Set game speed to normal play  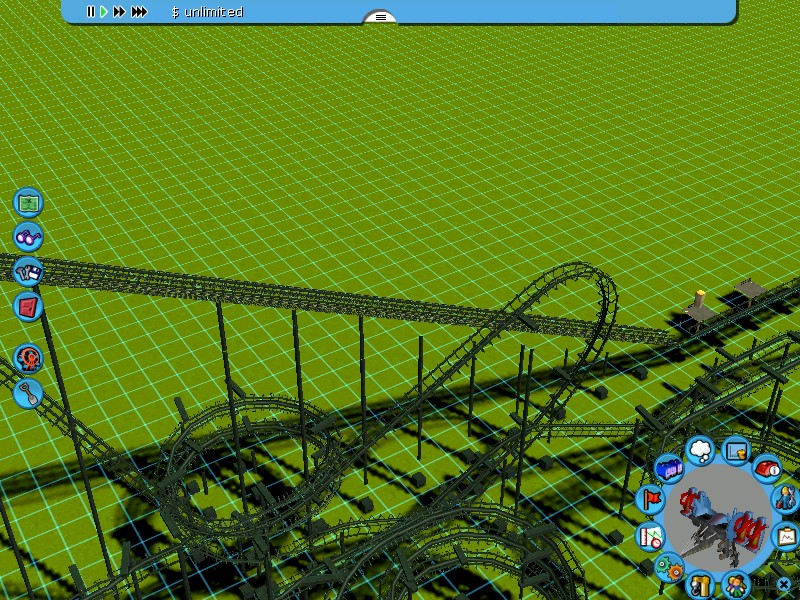[x=104, y=11]
